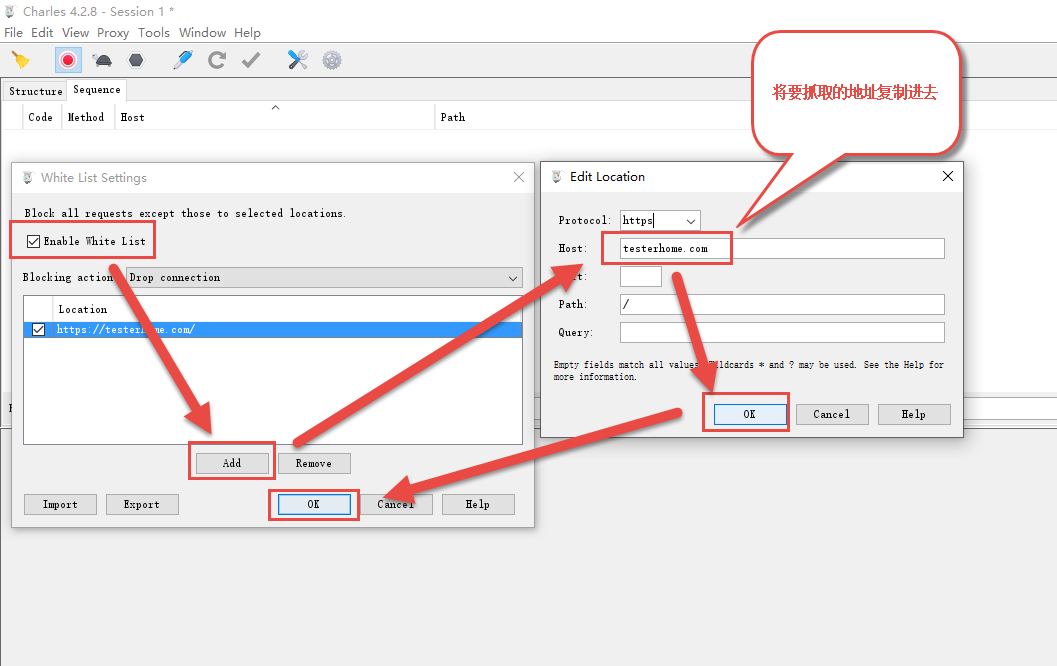Open the Protocol combo box dropdown arrow
Image resolution: width=1057 pixels, height=666 pixels.
point(691,221)
